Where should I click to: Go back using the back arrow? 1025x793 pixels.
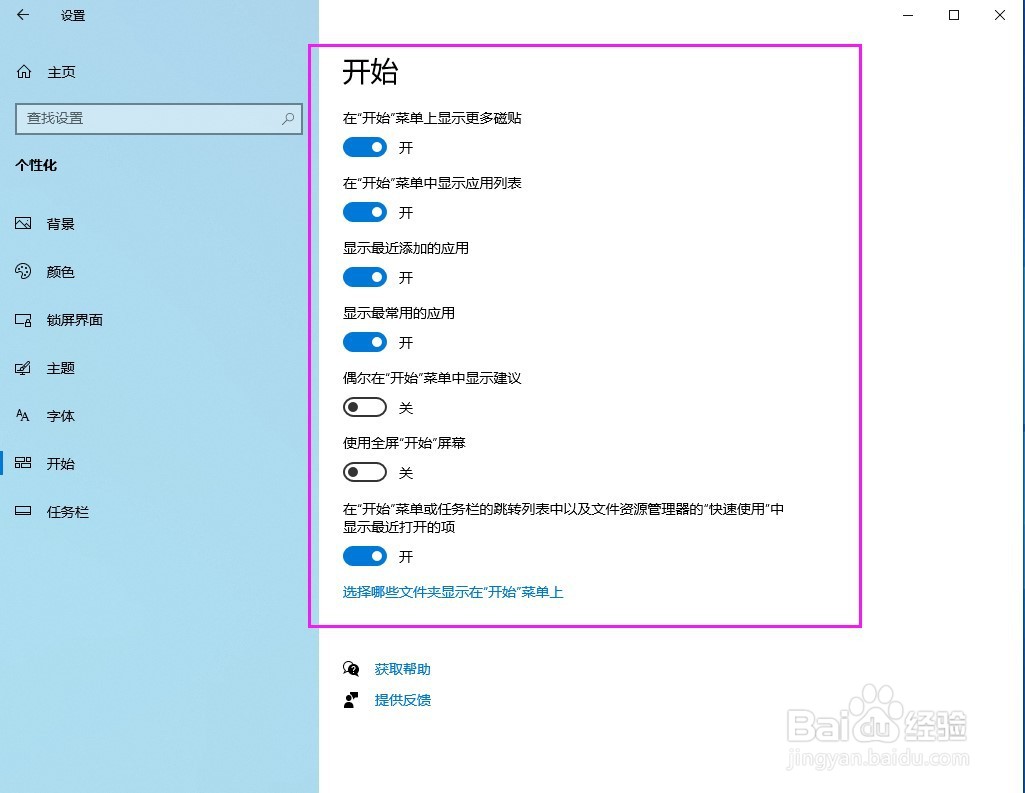[x=23, y=15]
